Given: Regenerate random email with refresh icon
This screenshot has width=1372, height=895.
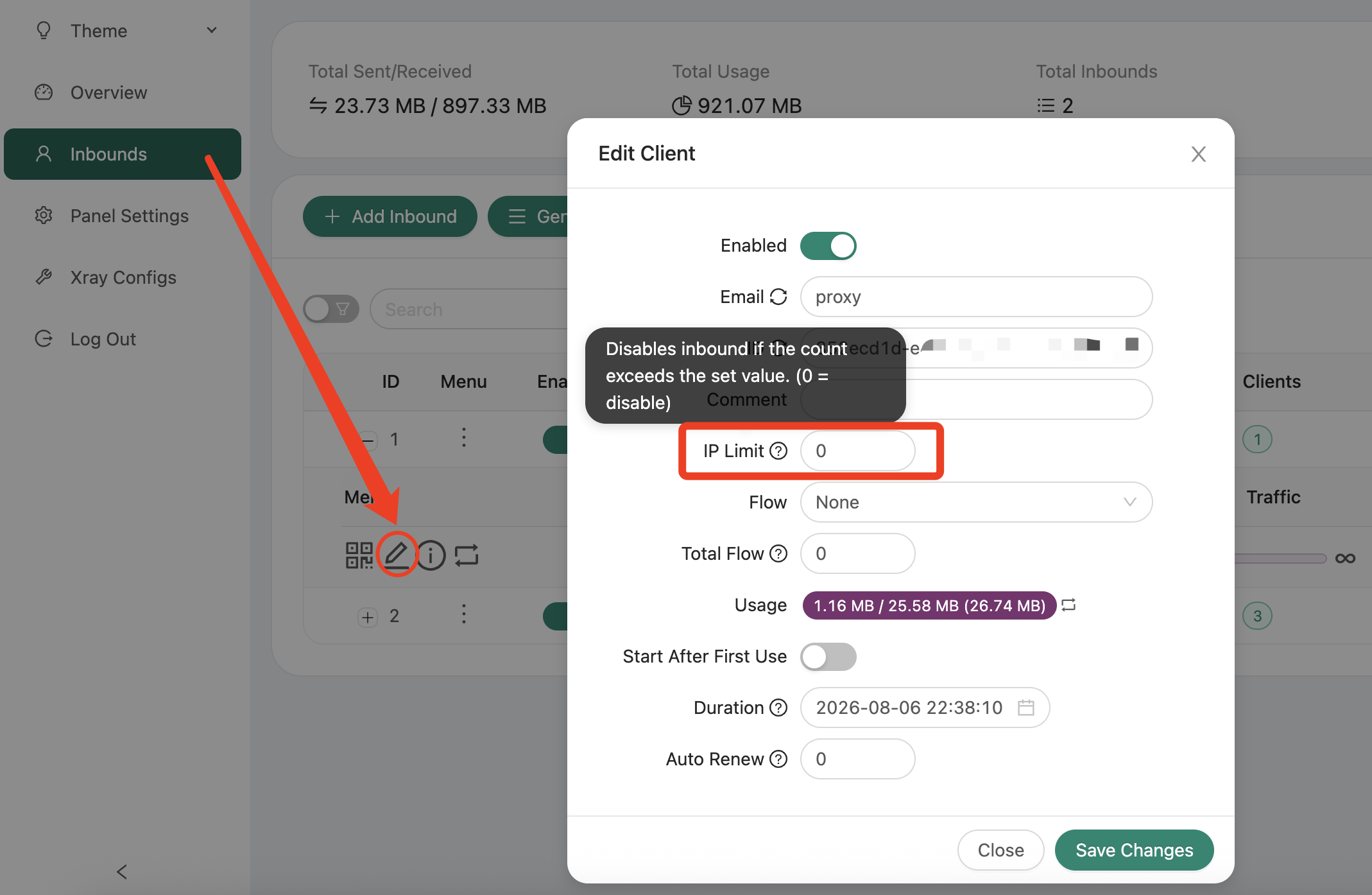Looking at the screenshot, I should (778, 297).
